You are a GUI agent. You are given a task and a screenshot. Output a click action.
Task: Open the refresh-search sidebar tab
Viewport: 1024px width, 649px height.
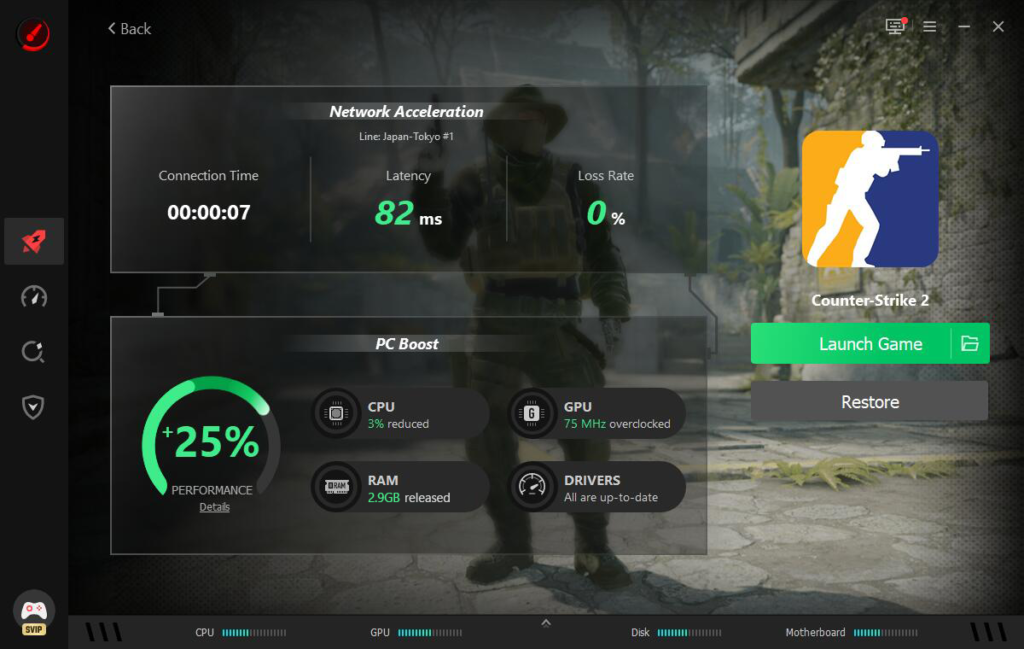pyautogui.click(x=33, y=352)
